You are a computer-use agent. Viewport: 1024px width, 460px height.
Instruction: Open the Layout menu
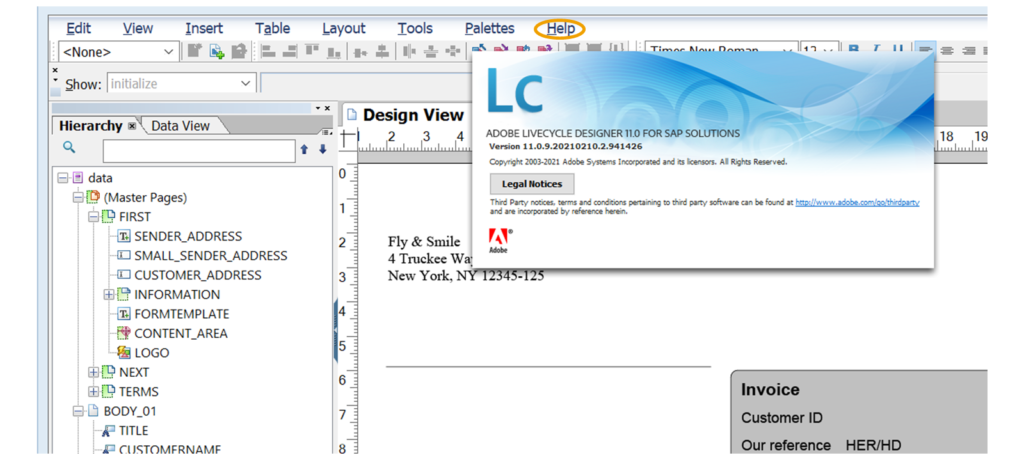344,29
